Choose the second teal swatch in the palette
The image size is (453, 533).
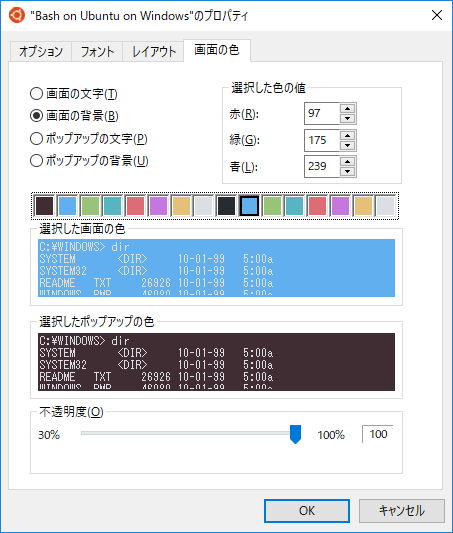[x=295, y=206]
